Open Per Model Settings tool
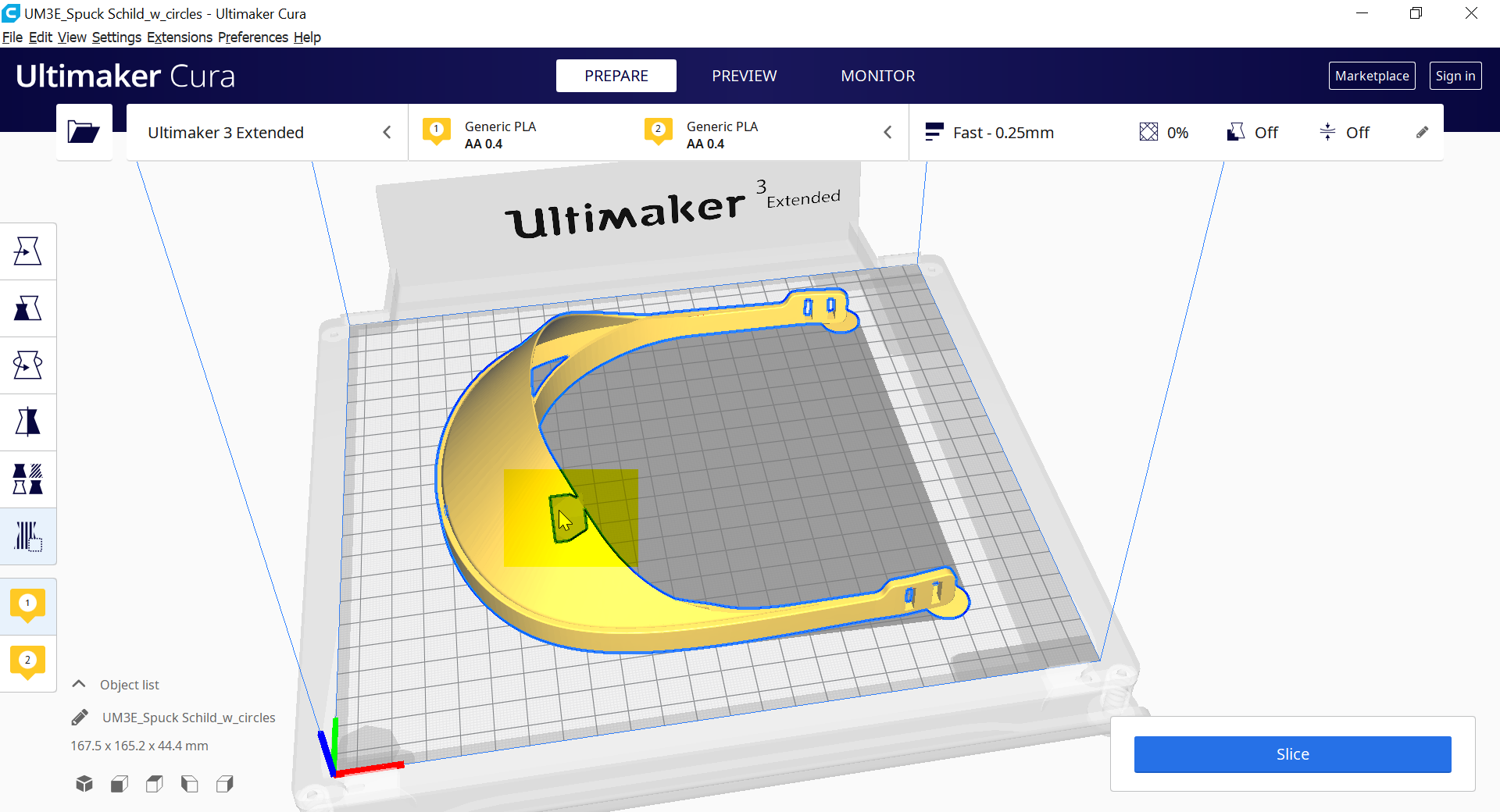 coord(28,479)
